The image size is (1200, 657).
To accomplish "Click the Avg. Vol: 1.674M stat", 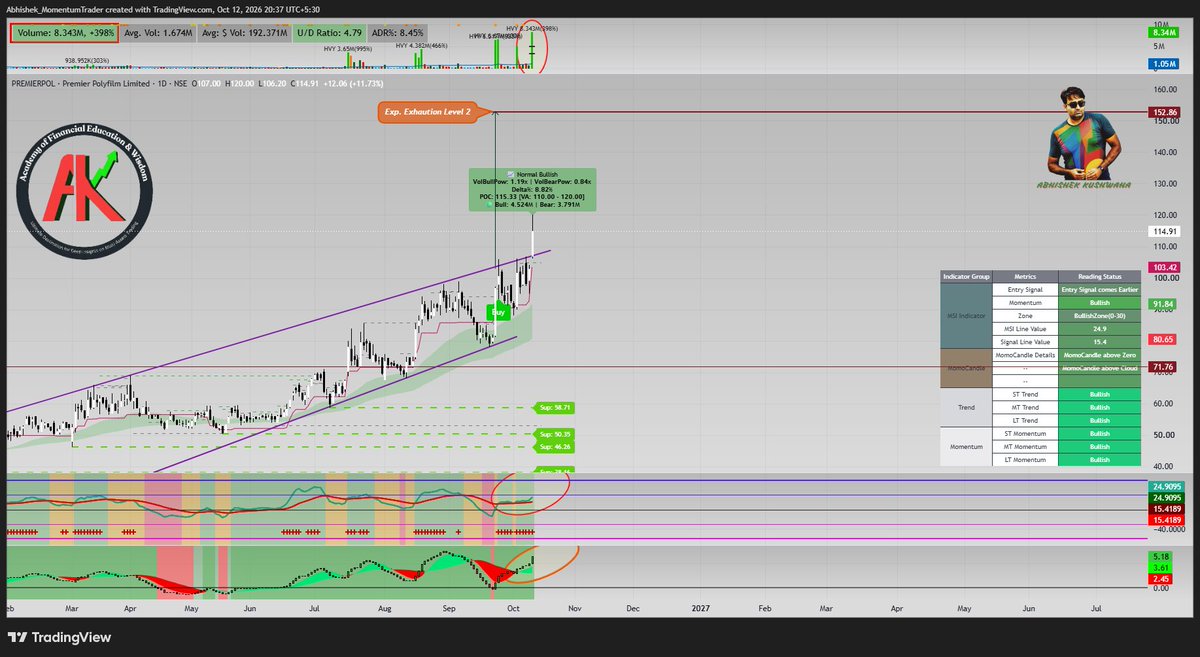I will [156, 32].
